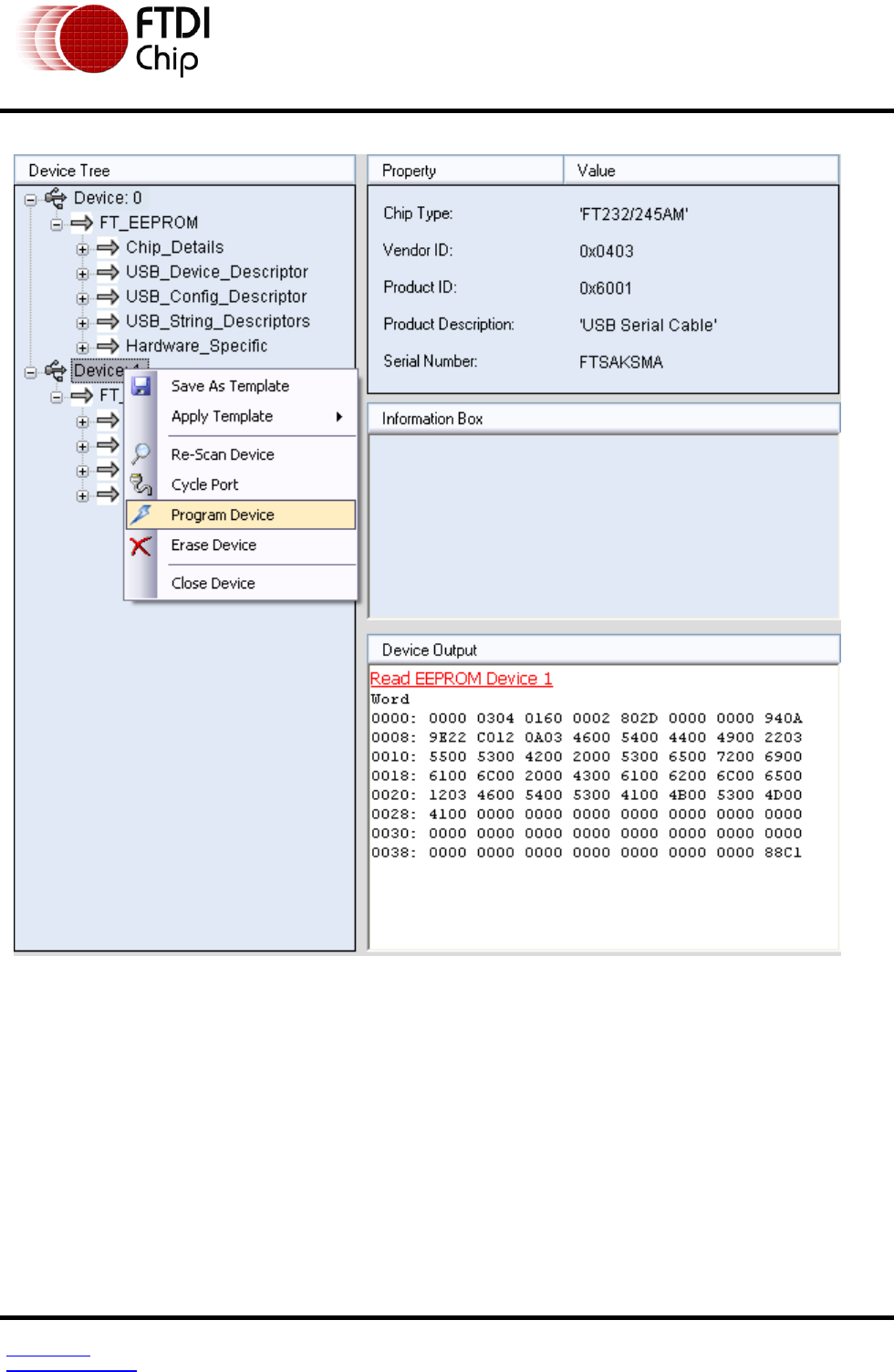Click the Program Device lightning icon

point(140,514)
